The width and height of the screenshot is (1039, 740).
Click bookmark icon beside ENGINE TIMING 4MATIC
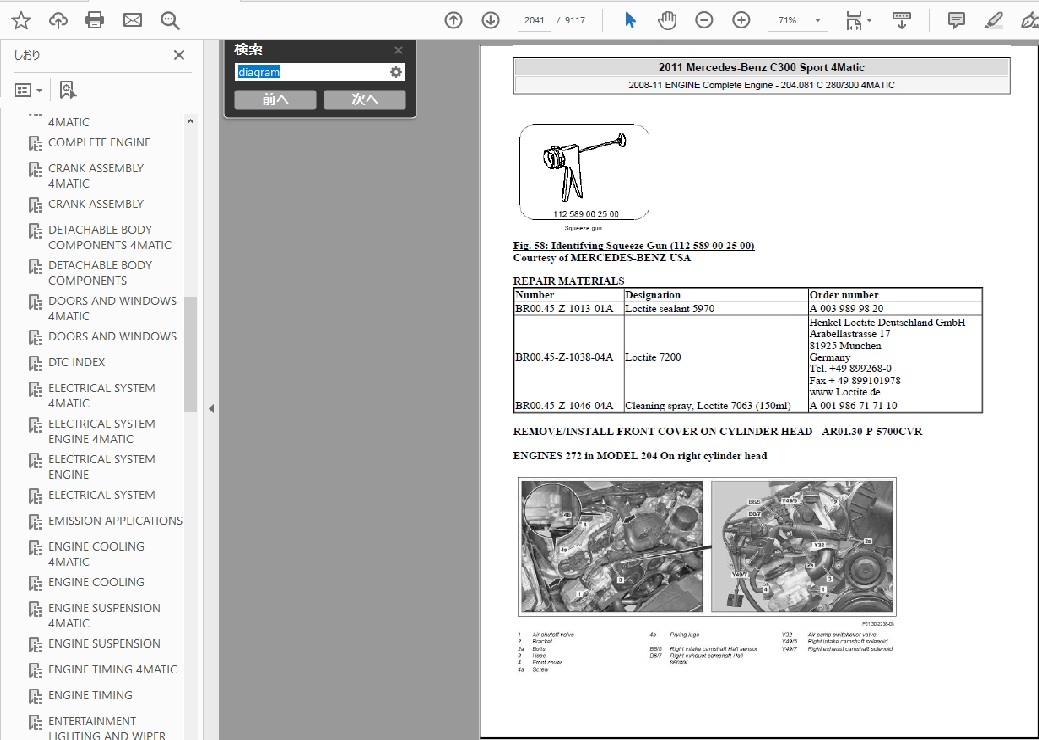pyautogui.click(x=35, y=670)
